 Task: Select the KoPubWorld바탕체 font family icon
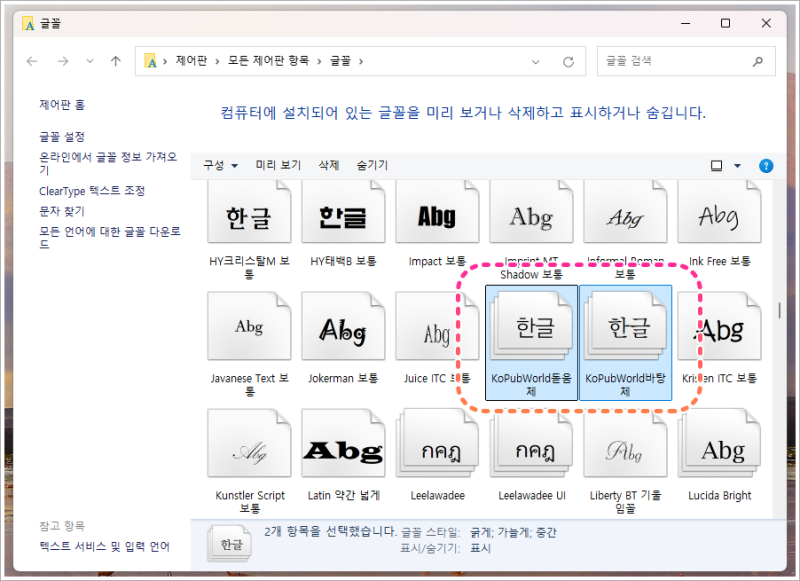[x=625, y=326]
